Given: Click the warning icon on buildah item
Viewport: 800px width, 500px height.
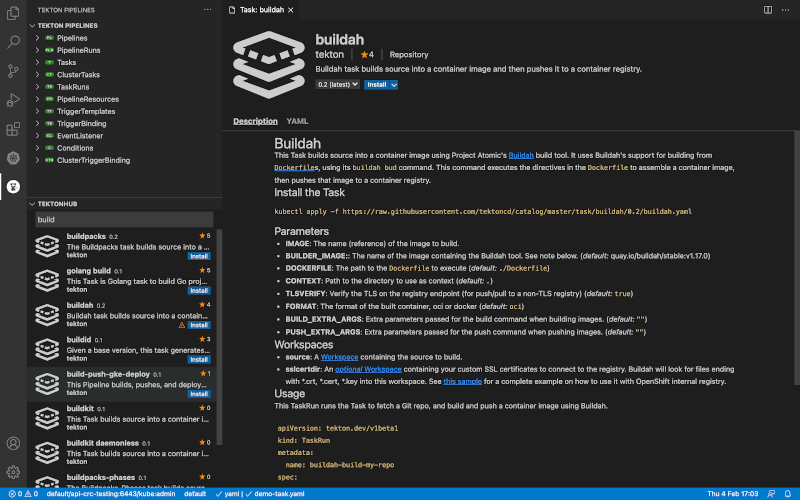Looking at the screenshot, I should tap(182, 325).
